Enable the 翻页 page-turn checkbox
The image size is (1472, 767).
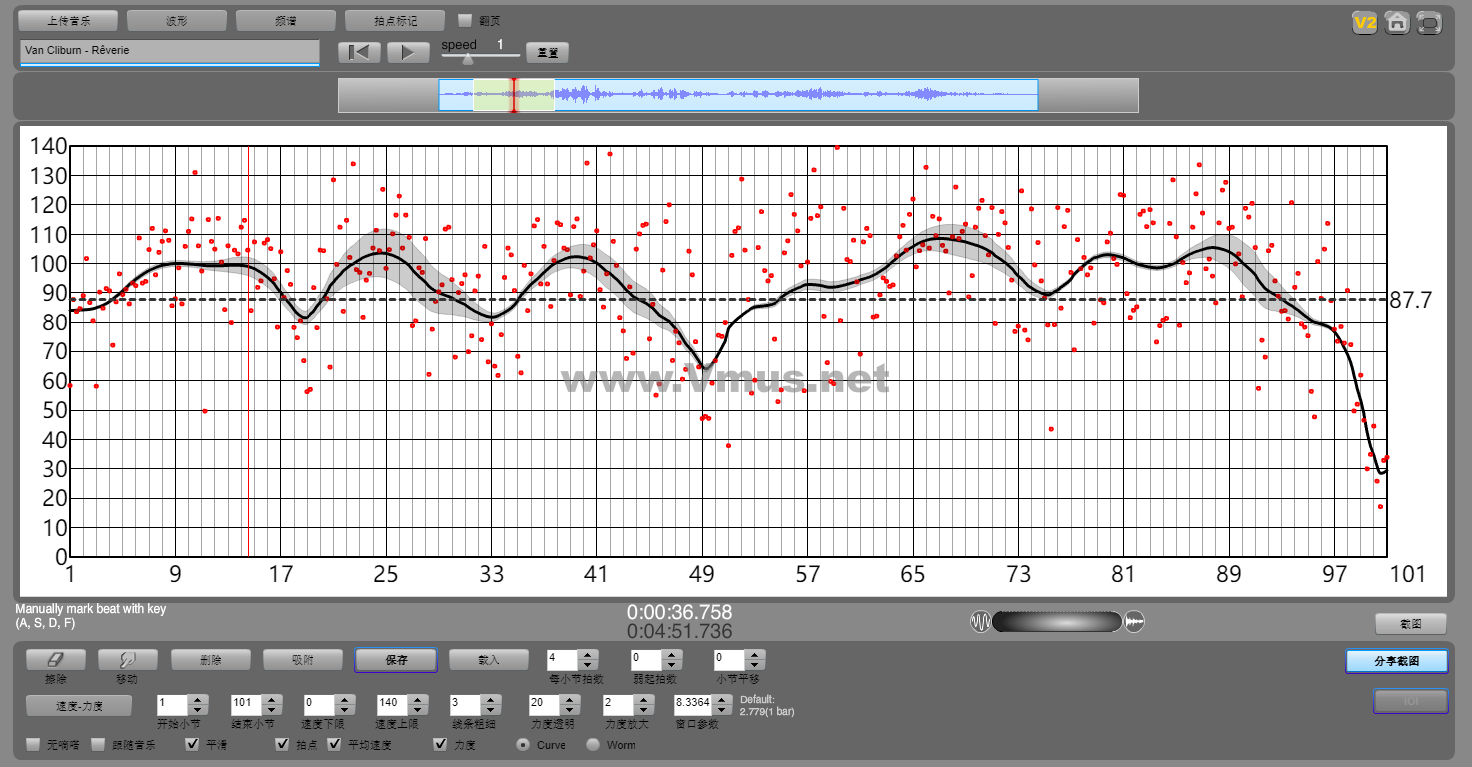[465, 20]
